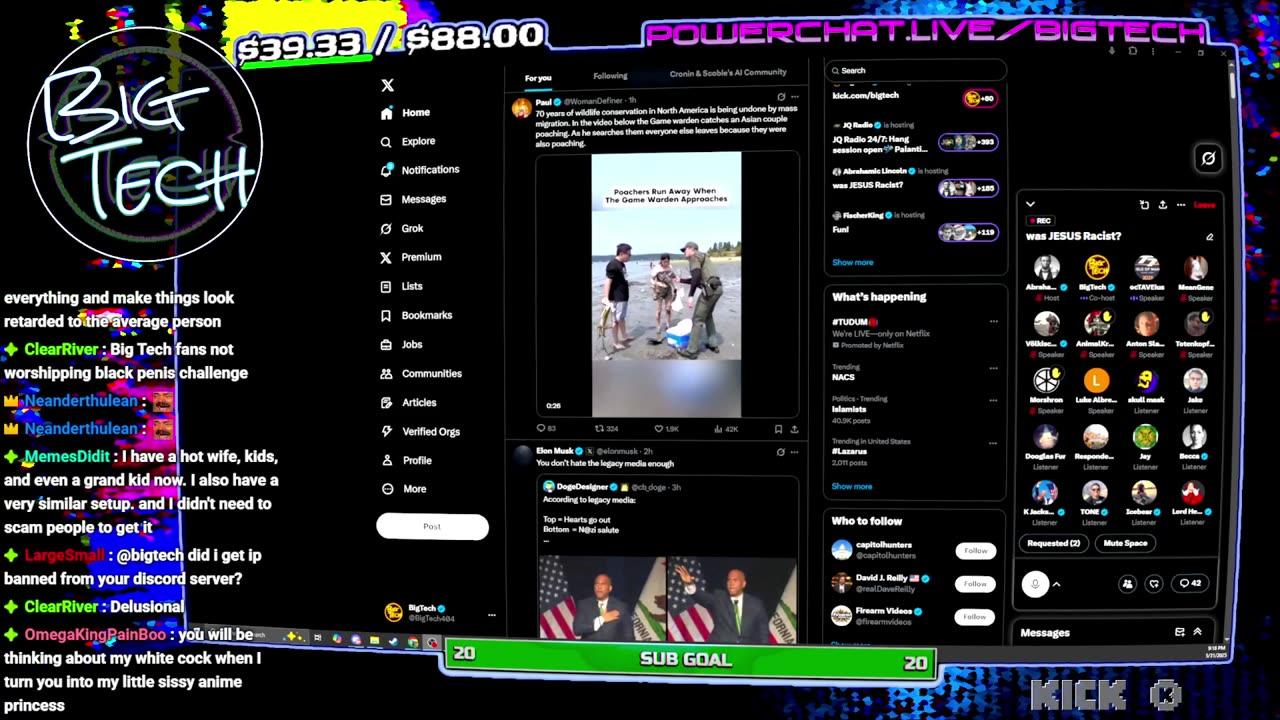Image resolution: width=1280 pixels, height=720 pixels.
Task: Bookmark Paul's post
Action: point(778,428)
